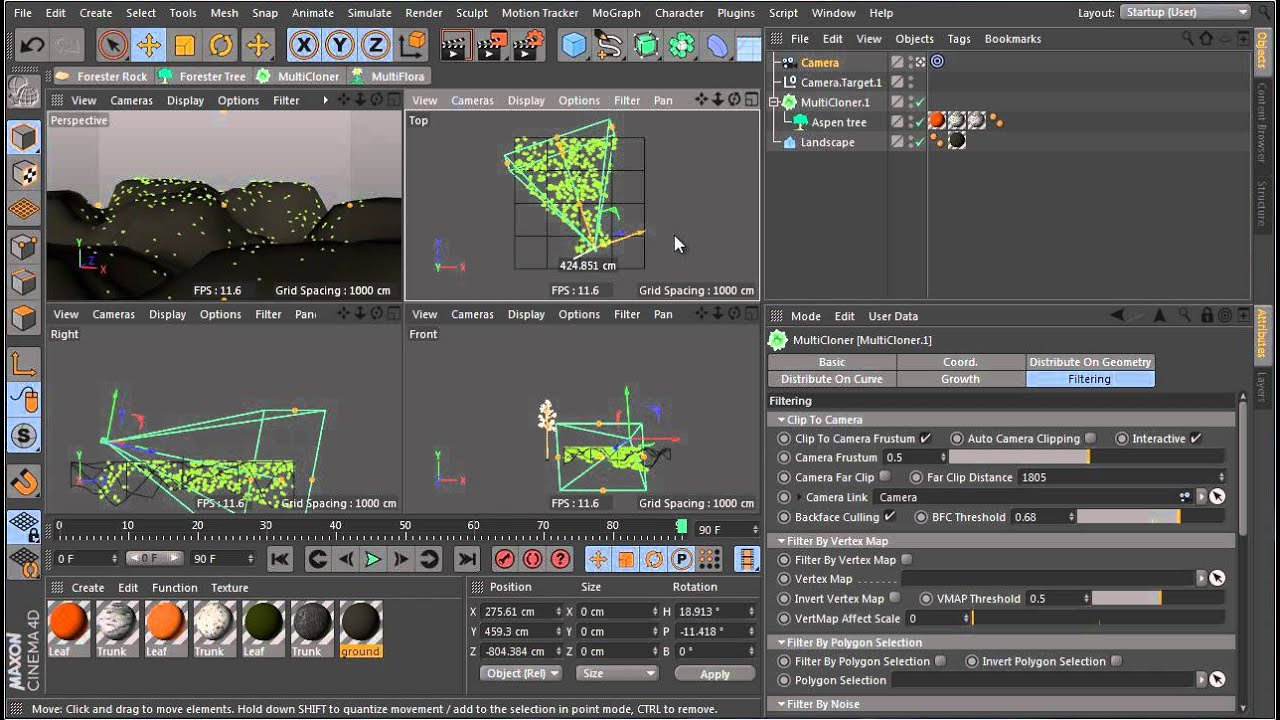This screenshot has width=1280, height=720.
Task: Open the Object (Rel) dropdown
Action: pos(521,673)
